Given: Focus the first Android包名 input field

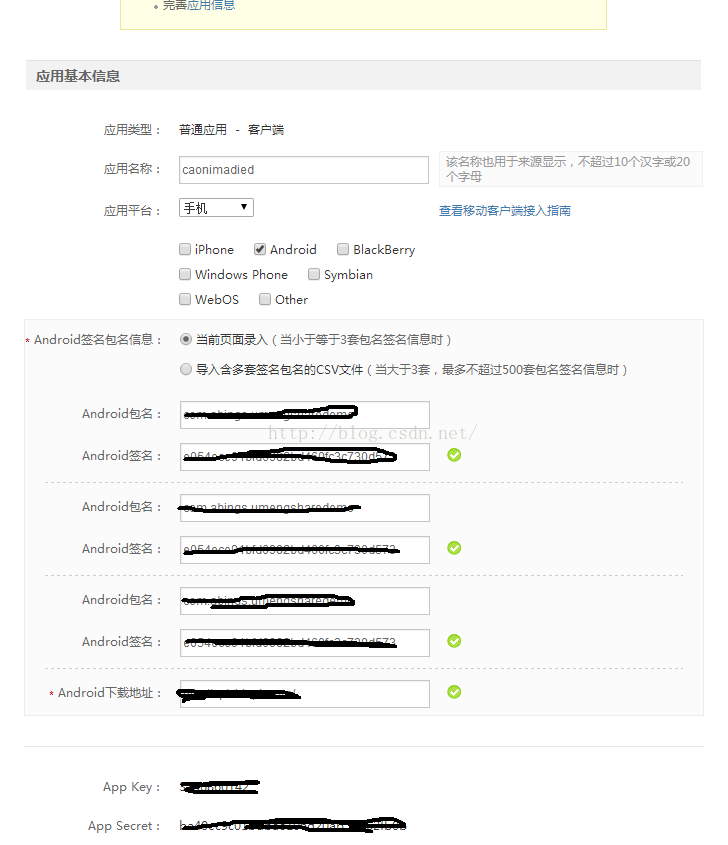Looking at the screenshot, I should (x=305, y=415).
